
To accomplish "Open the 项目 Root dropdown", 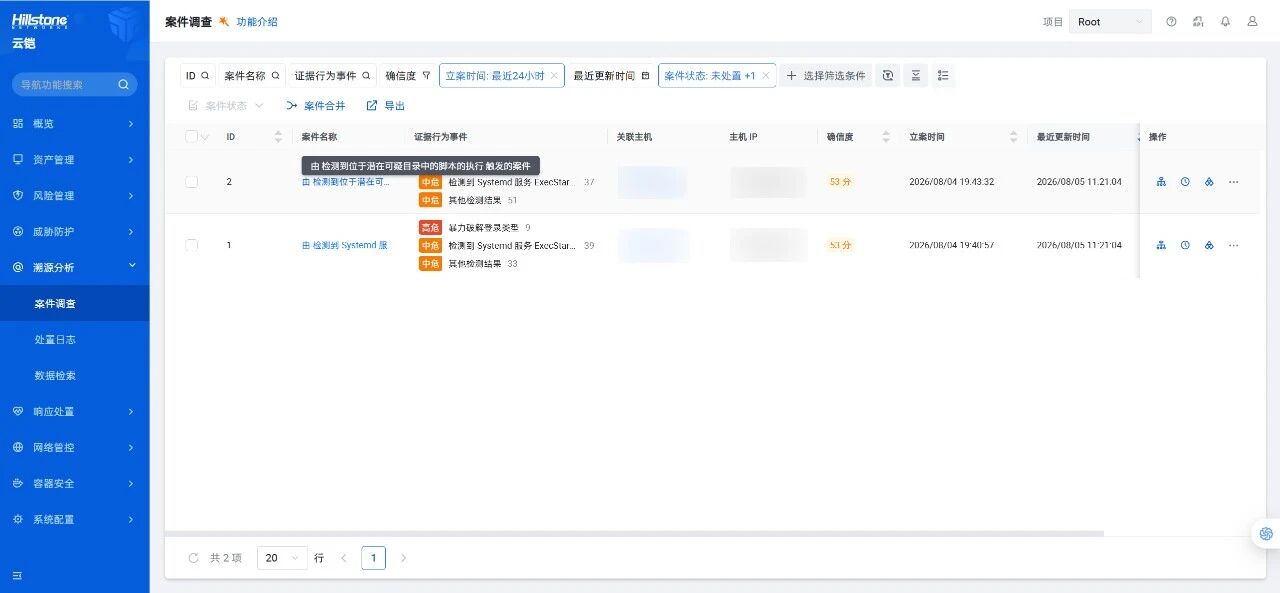I will tap(1110, 22).
